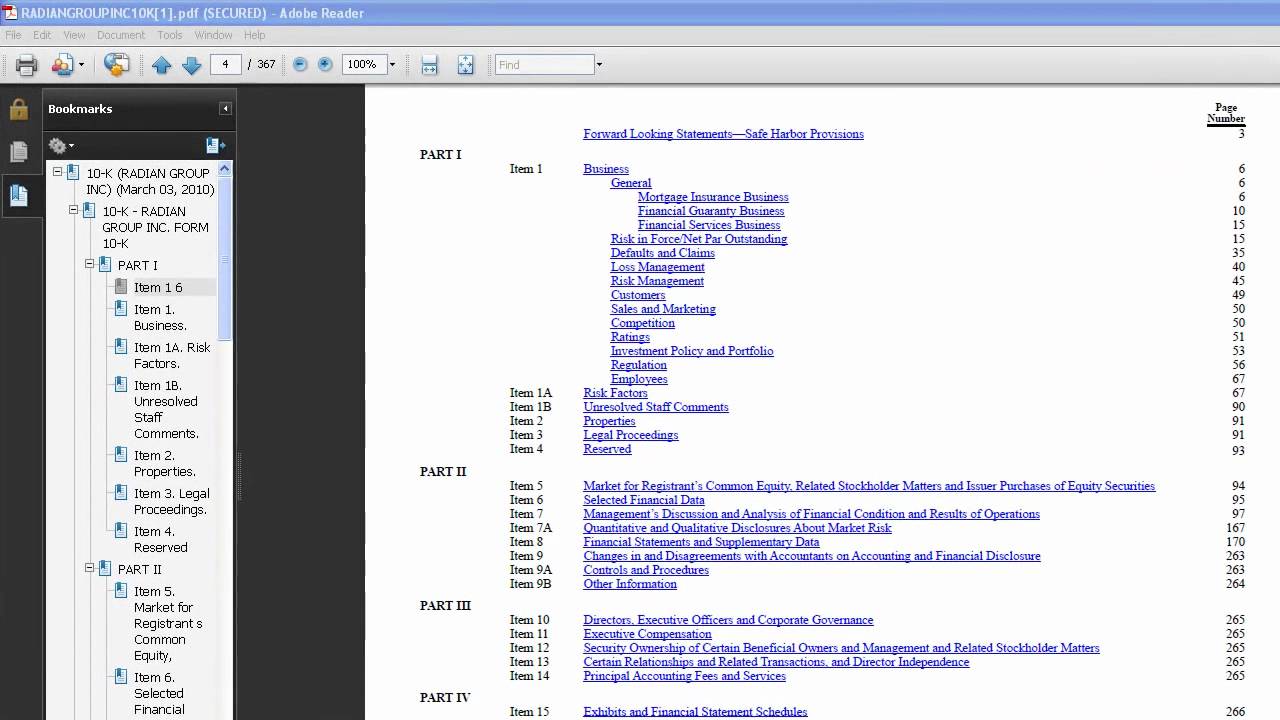Click the email/globe icon in toolbar
This screenshot has height=720, width=1280.
pyautogui.click(x=116, y=65)
